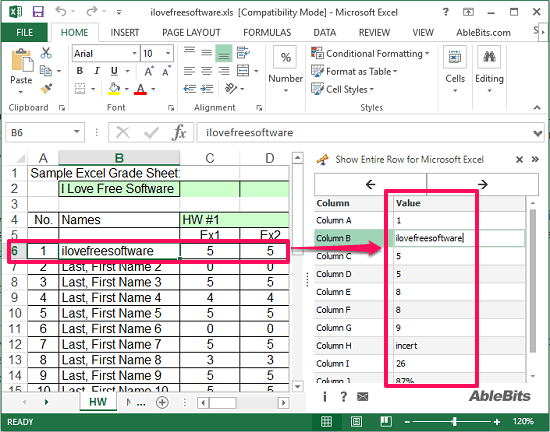Apply the yellow Fill Color bucket
Image resolution: width=550 pixels, height=432 pixels.
pos(114,89)
